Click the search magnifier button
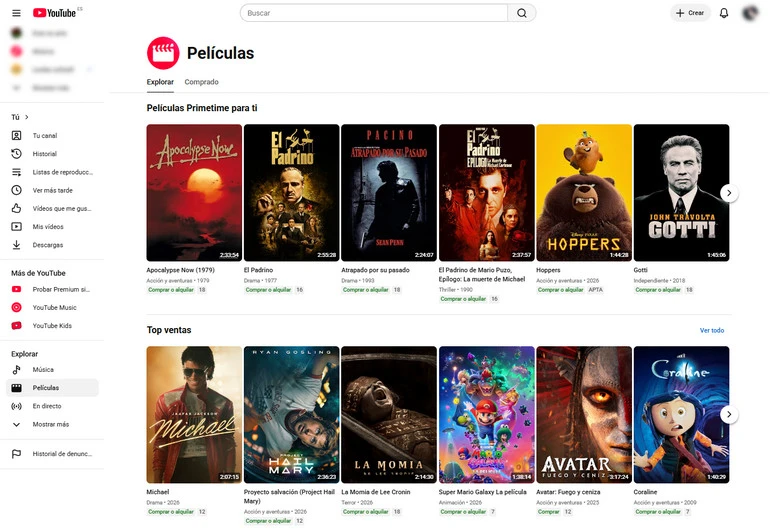 click(522, 13)
